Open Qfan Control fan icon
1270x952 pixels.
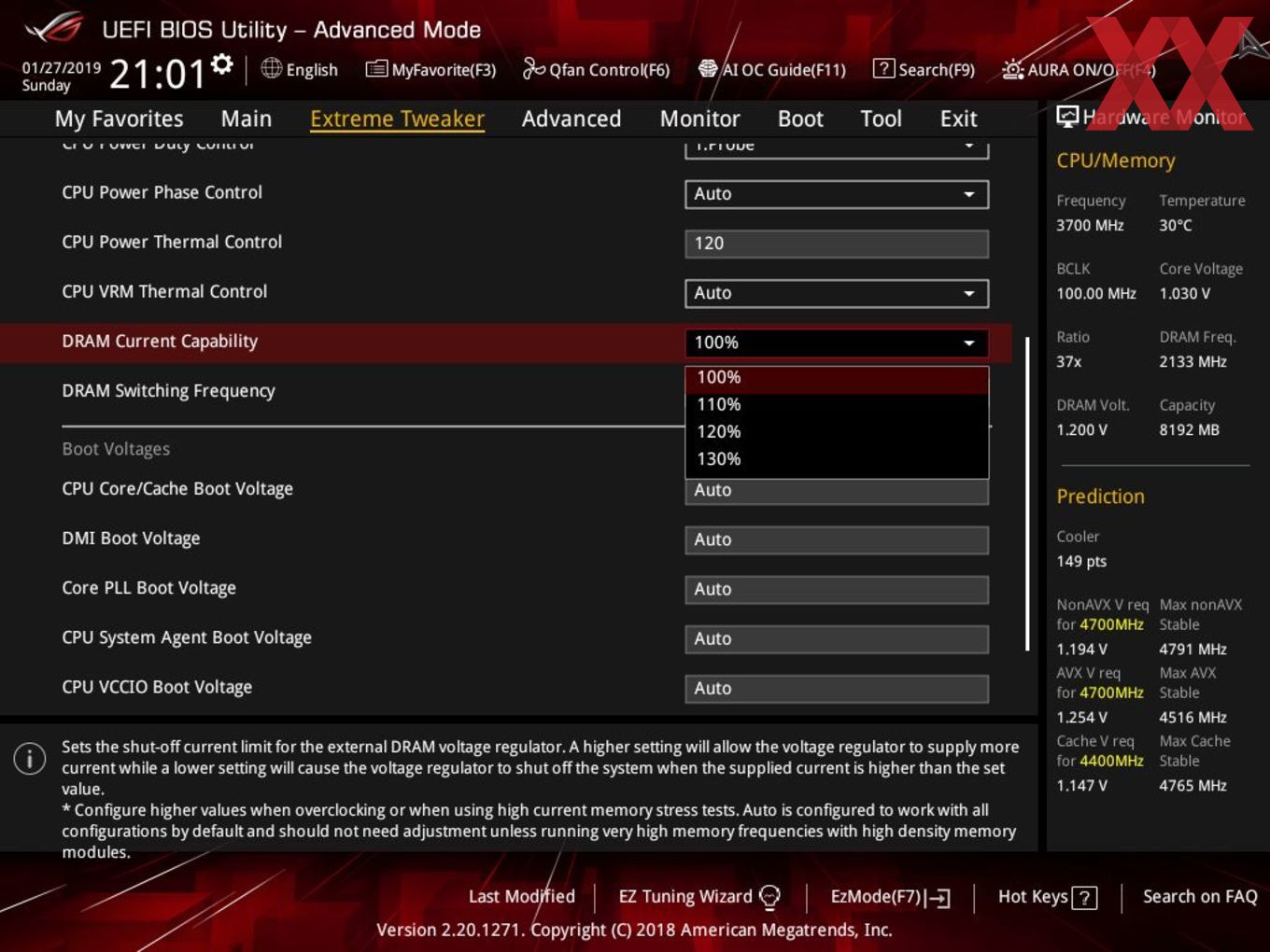(533, 68)
